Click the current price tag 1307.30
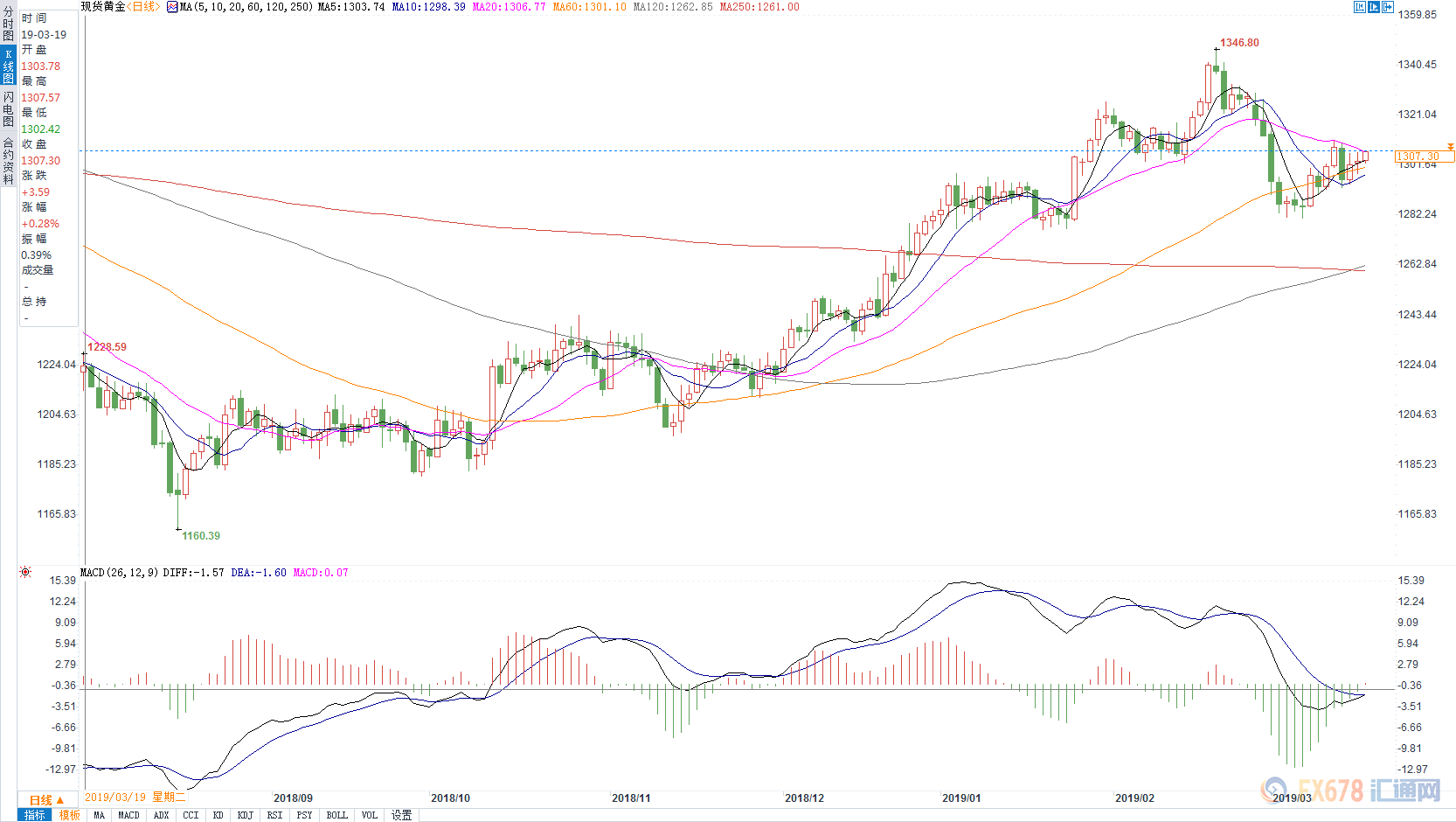Viewport: 1456px width, 822px height. click(1425, 157)
